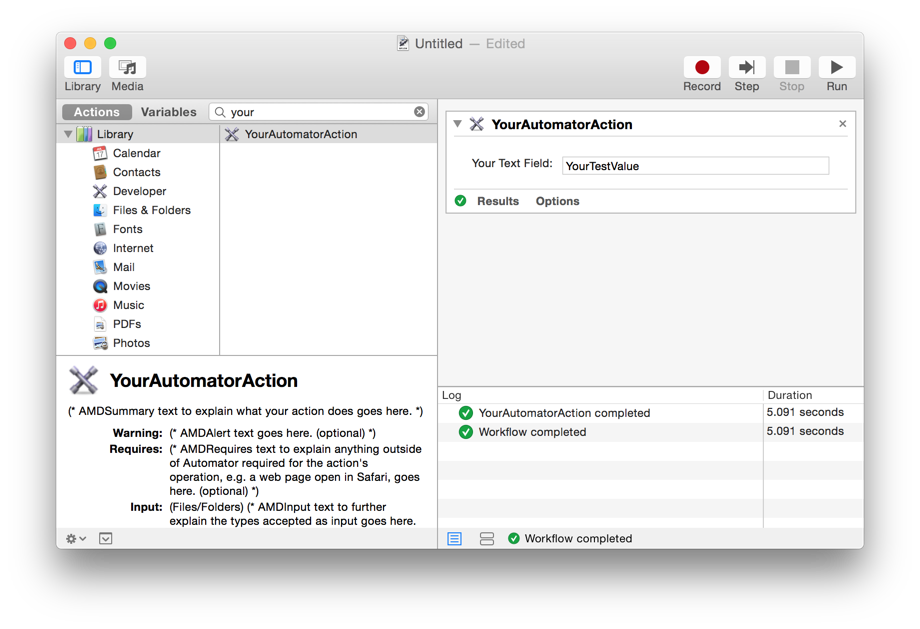Select the Mail category
Screen dimensions: 920x629
coord(124,267)
